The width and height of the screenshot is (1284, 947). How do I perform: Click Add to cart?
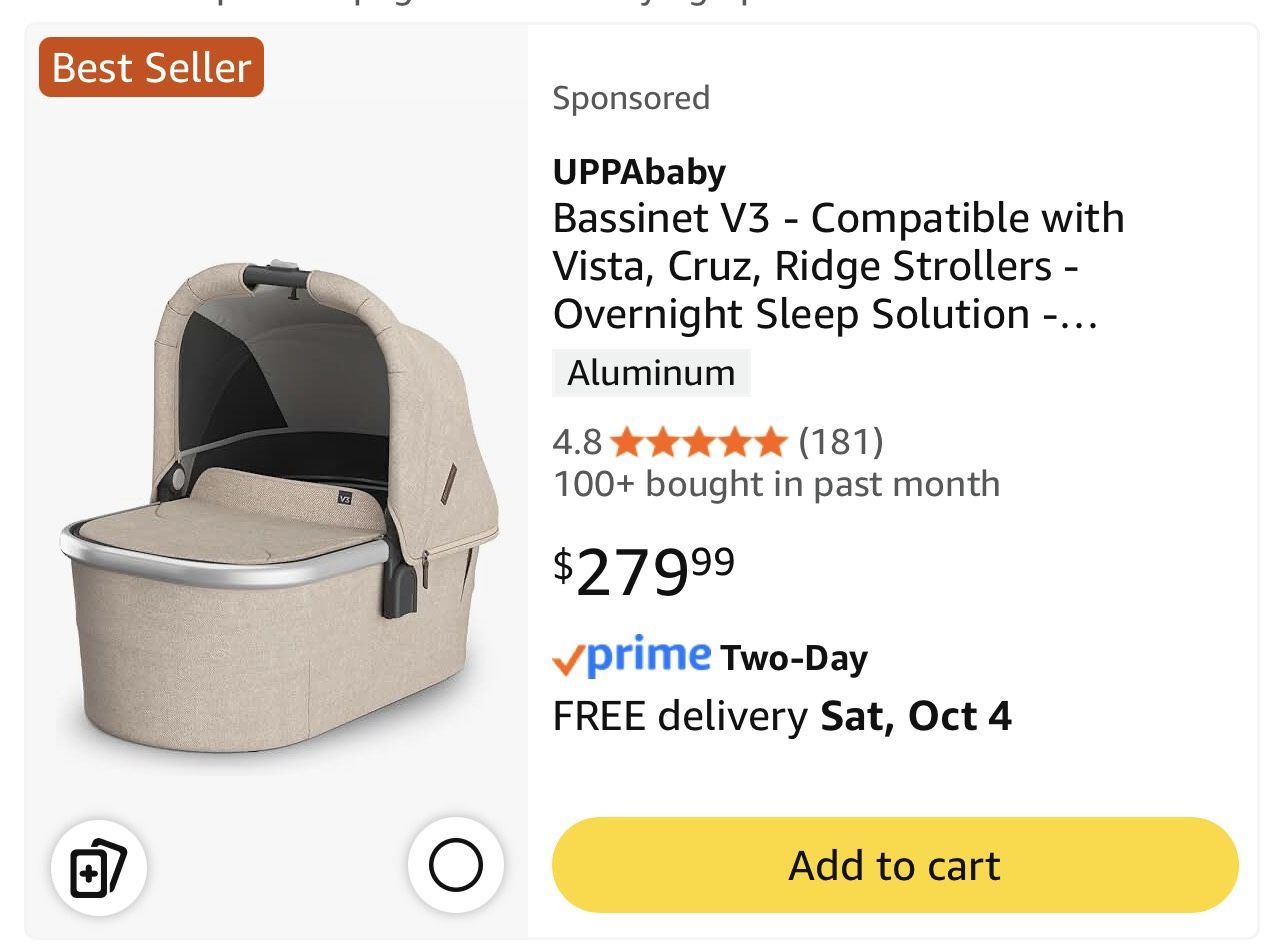point(894,865)
